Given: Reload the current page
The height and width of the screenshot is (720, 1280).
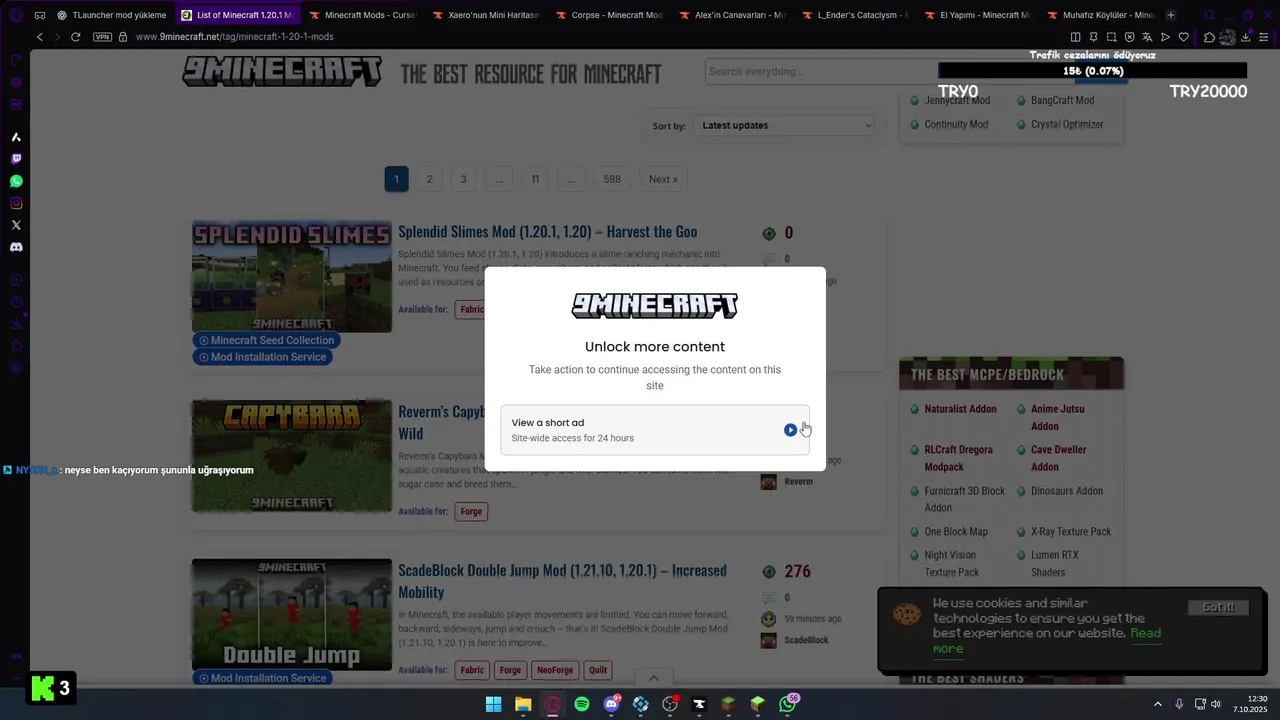Looking at the screenshot, I should click(x=75, y=37).
